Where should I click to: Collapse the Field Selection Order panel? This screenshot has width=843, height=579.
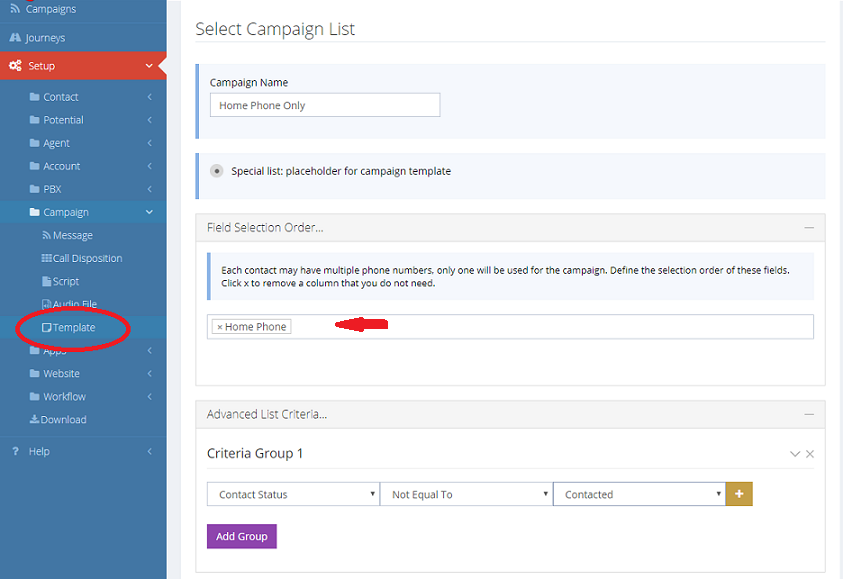tap(808, 228)
